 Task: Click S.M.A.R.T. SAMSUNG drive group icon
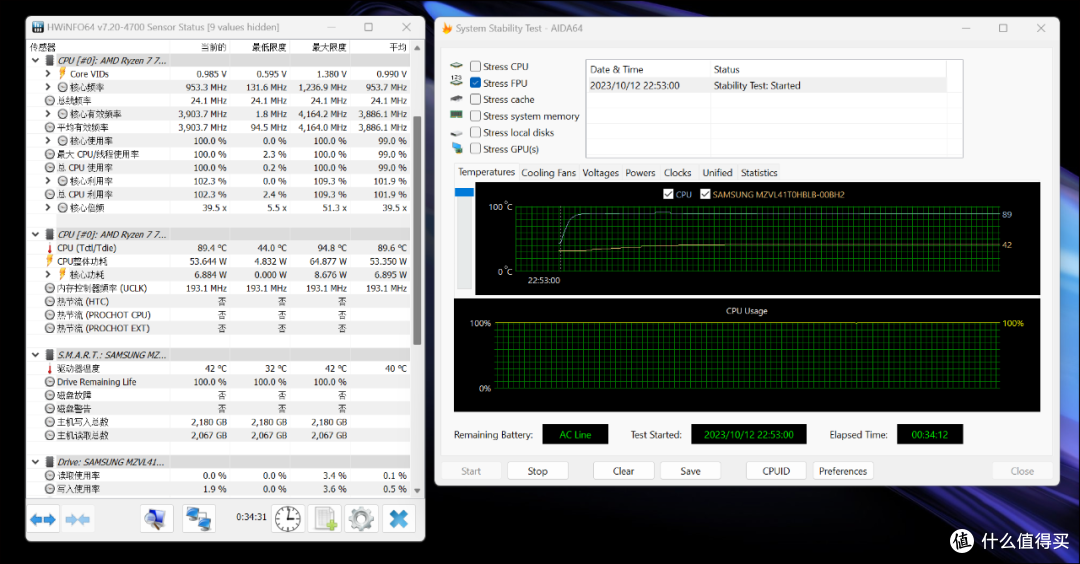[50, 355]
